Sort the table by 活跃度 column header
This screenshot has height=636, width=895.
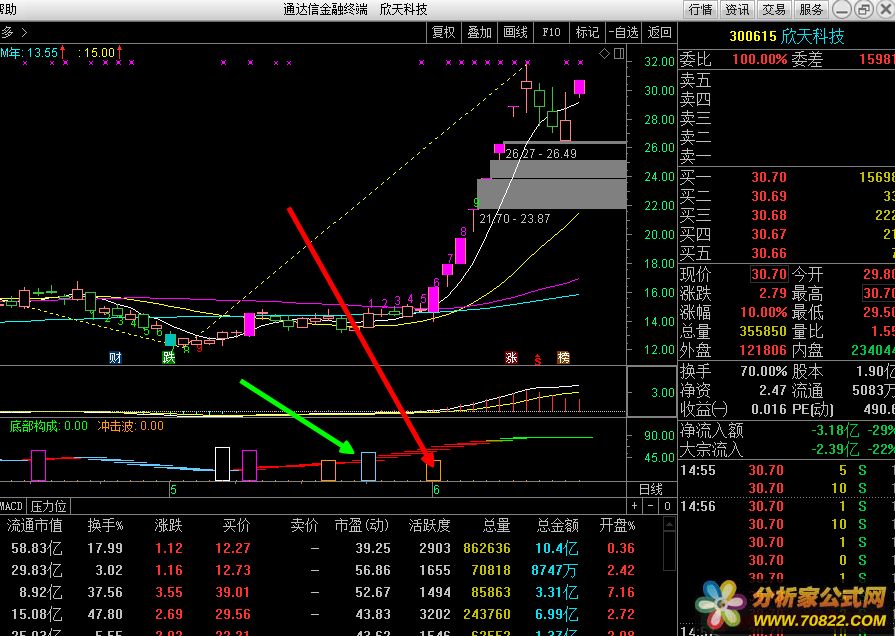[430, 525]
